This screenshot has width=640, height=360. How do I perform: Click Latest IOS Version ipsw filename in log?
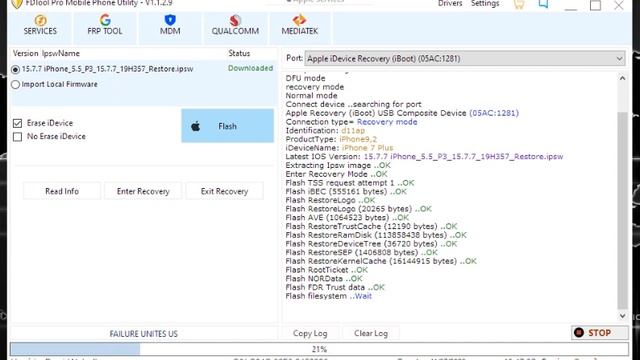[463, 156]
